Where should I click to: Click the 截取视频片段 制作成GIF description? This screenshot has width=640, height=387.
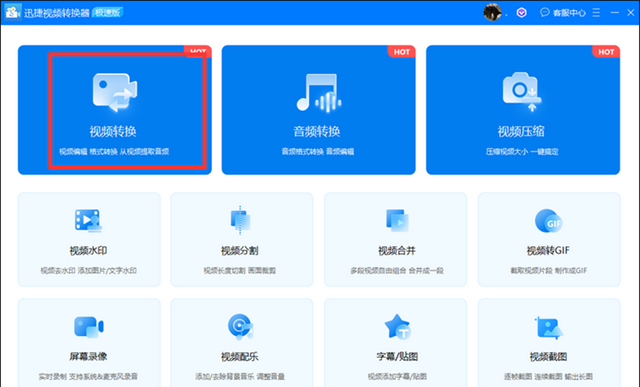coord(548,271)
